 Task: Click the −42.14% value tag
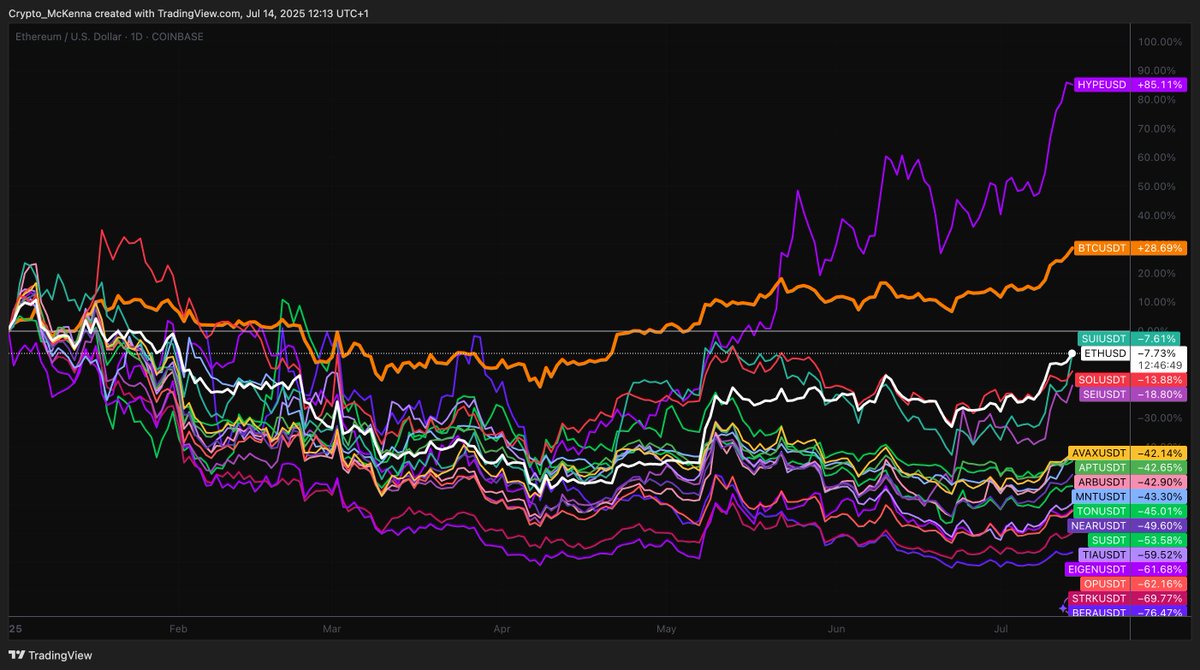coord(1158,452)
